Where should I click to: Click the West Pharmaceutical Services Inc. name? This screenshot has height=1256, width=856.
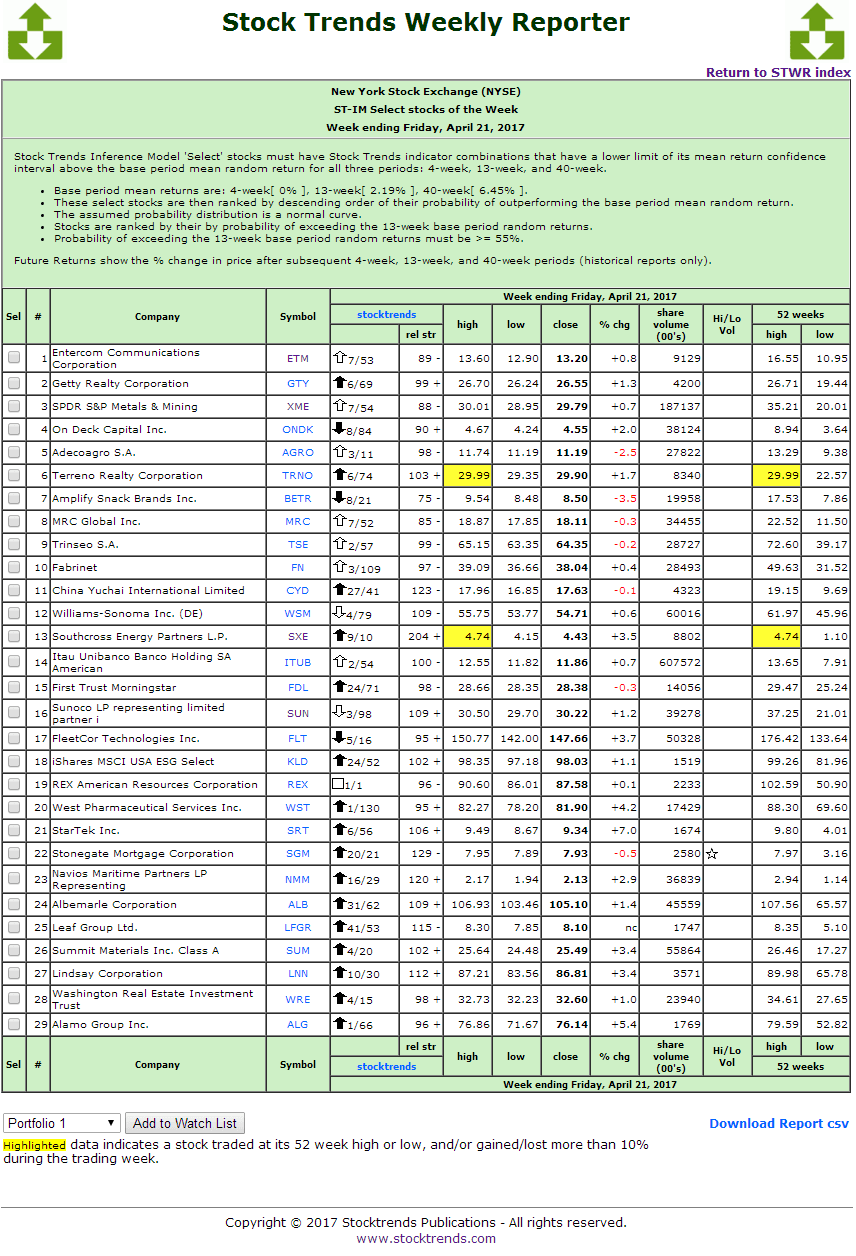147,807
